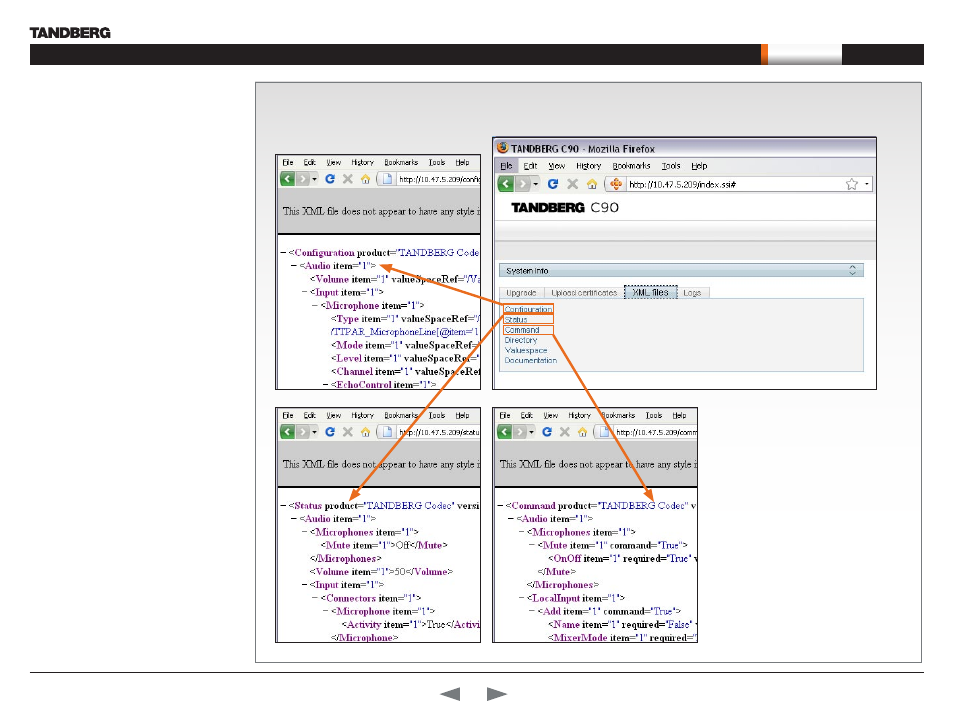Collapse the EchoControl XML node
The width and height of the screenshot is (954, 717).
(326, 385)
